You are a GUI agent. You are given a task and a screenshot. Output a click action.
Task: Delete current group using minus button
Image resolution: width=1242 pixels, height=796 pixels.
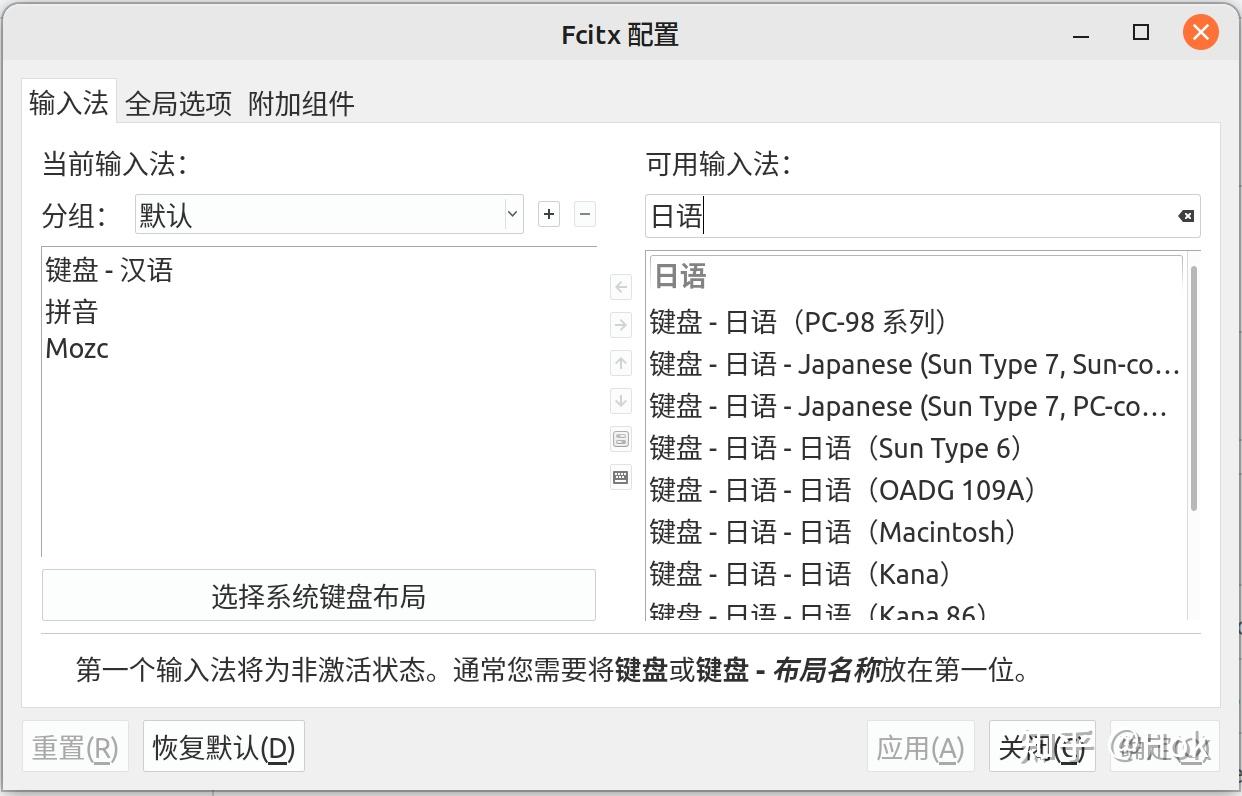pos(584,214)
